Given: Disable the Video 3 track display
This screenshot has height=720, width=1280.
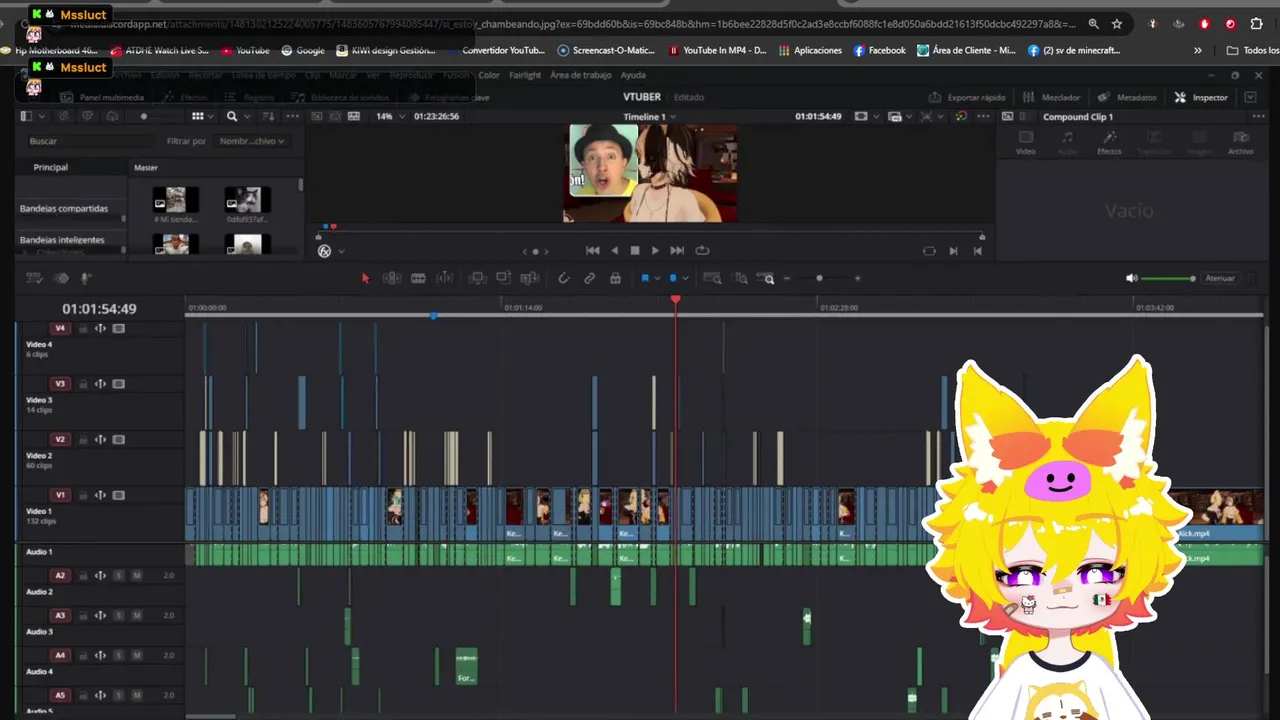Looking at the screenshot, I should (118, 384).
